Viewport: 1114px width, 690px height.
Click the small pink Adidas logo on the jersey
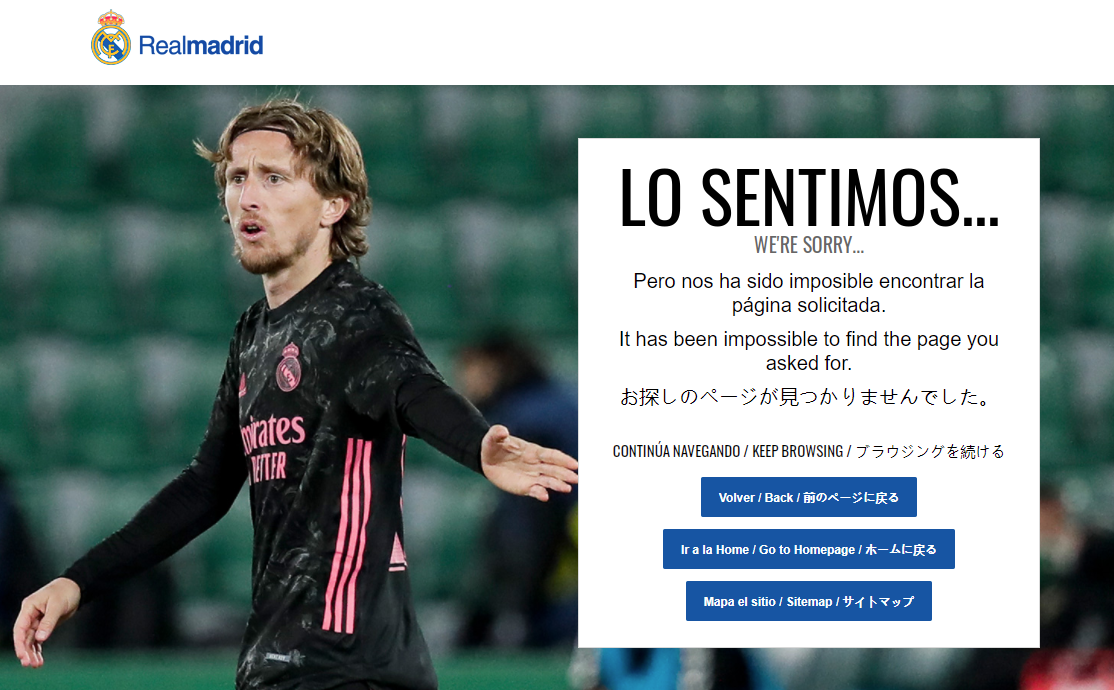click(x=242, y=385)
